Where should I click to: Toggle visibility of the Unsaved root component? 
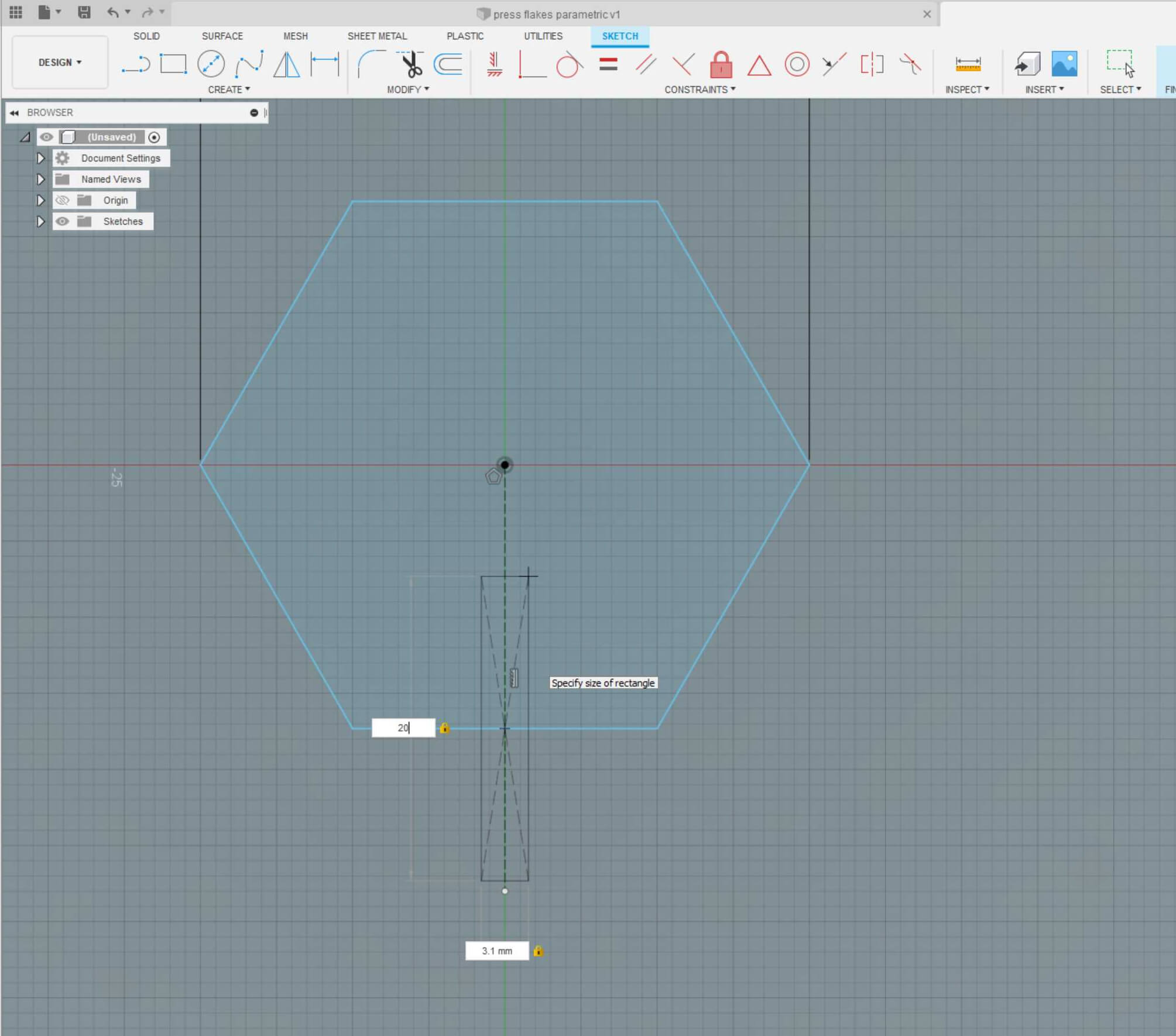(x=46, y=137)
